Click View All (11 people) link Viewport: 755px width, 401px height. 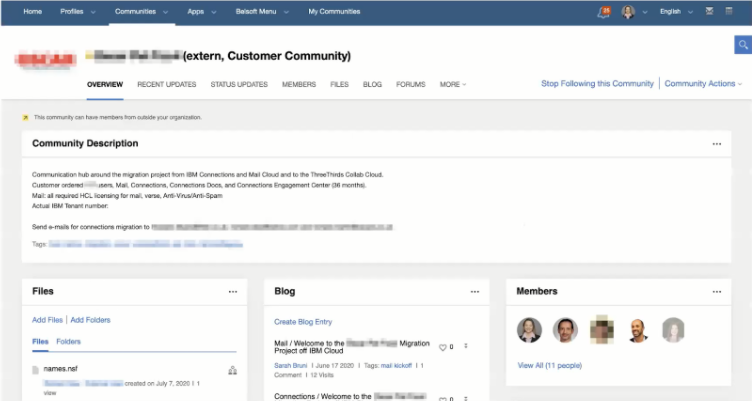click(549, 366)
